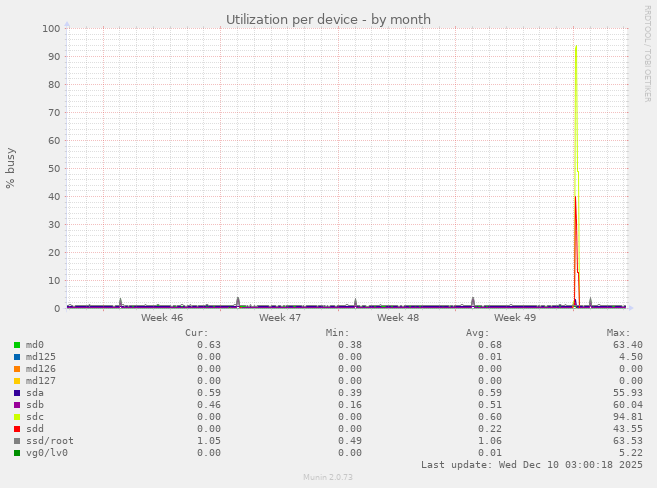
Task: Click the md126 orange legend swatch
Action: 17,369
